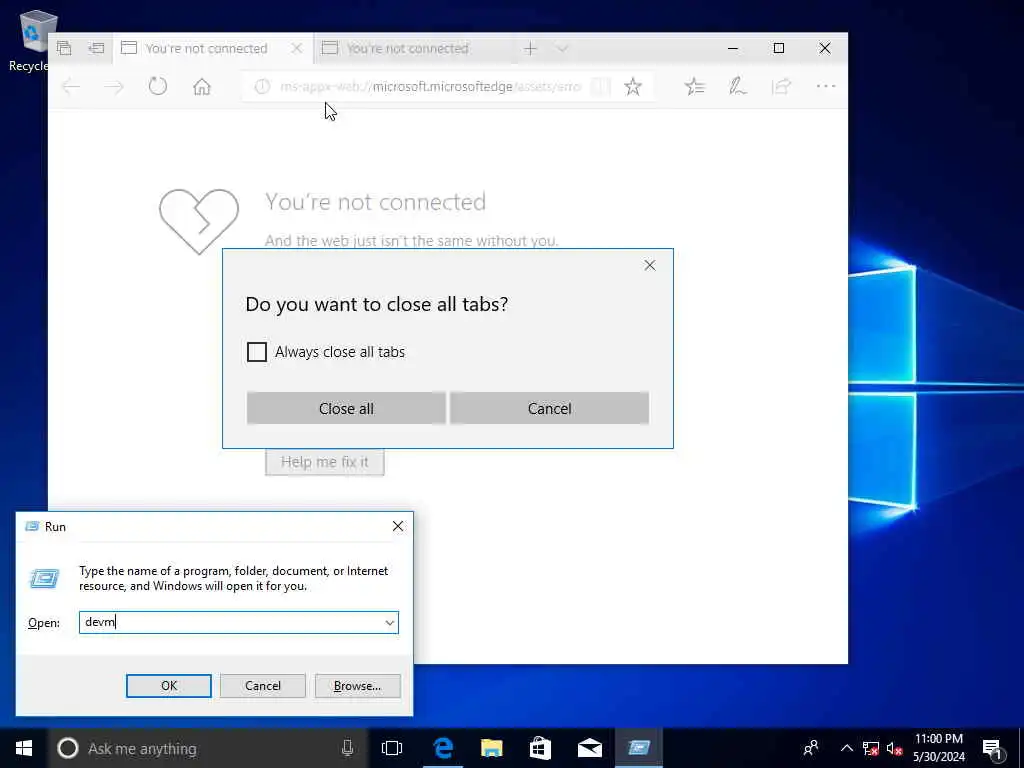This screenshot has height=768, width=1024.
Task: Close the first Edge tab
Action: pyautogui.click(x=296, y=48)
